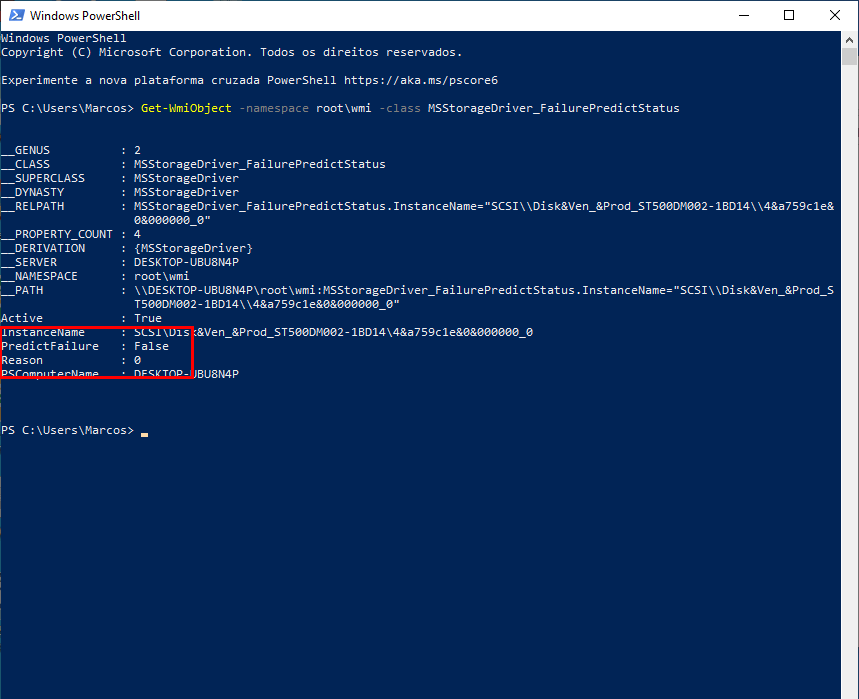Screen dimensions: 859x699
Task: Click the __SERVER value DESKTOP-UBU8N4P
Action: click(186, 262)
